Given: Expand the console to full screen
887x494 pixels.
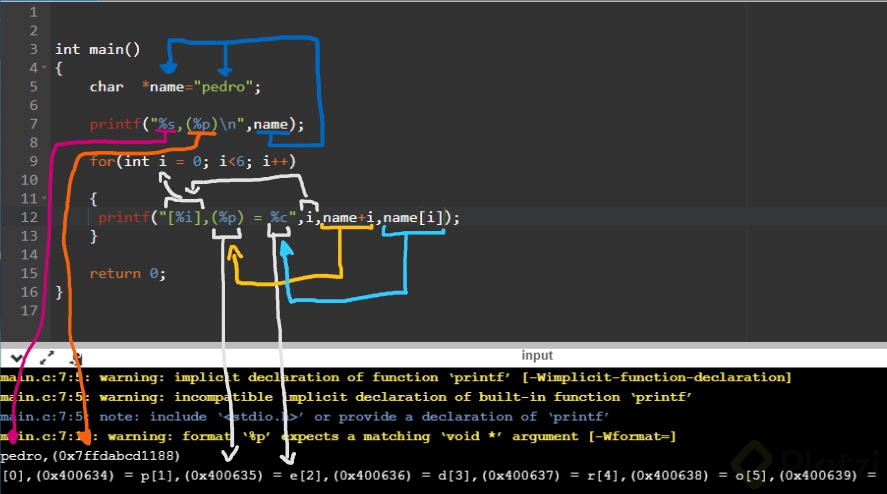Looking at the screenshot, I should point(47,358).
